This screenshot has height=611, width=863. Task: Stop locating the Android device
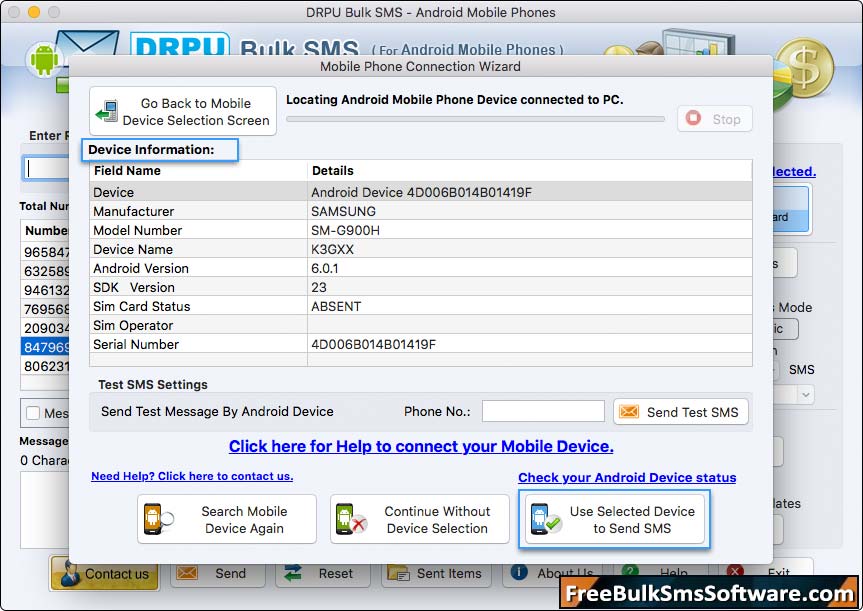tap(714, 119)
